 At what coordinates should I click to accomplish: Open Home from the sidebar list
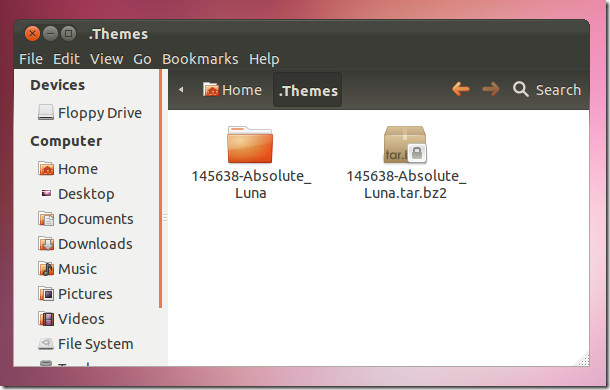(x=78, y=169)
